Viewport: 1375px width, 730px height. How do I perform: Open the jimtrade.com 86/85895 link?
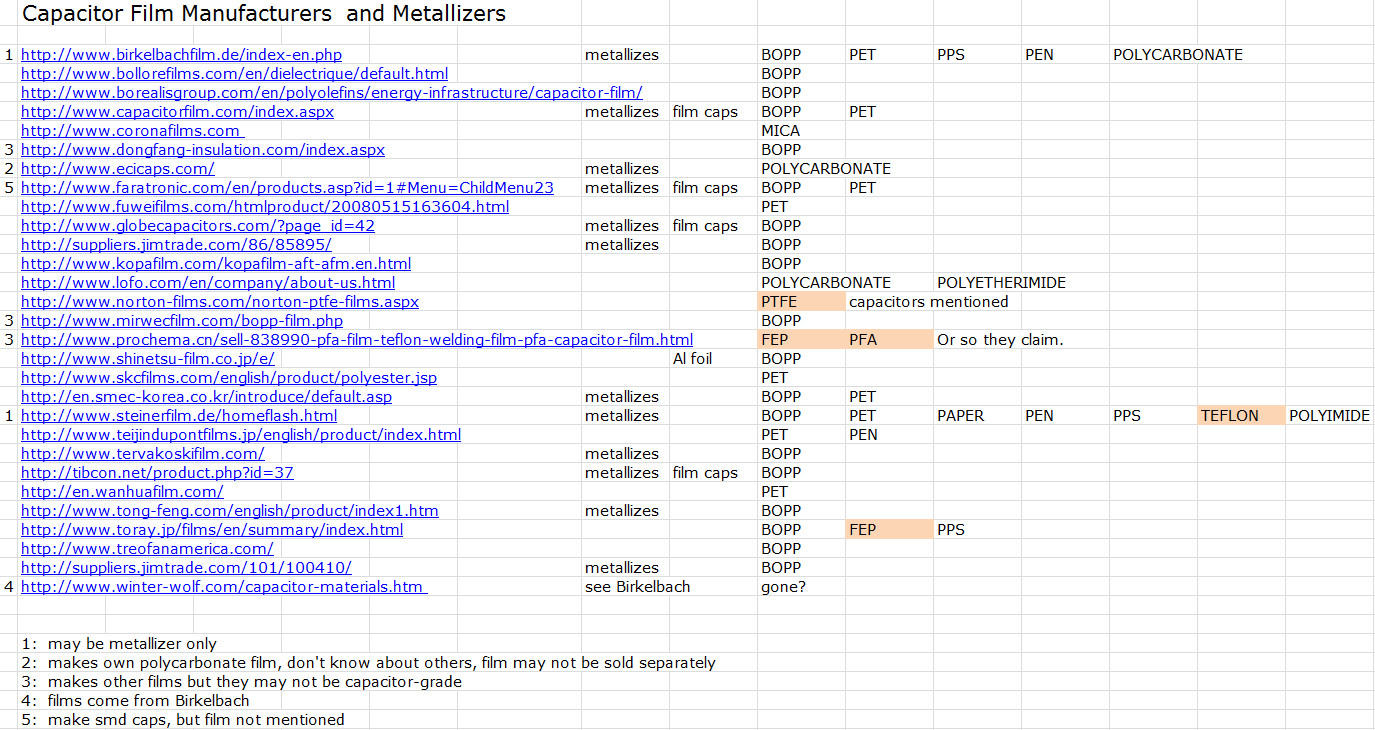click(x=176, y=245)
